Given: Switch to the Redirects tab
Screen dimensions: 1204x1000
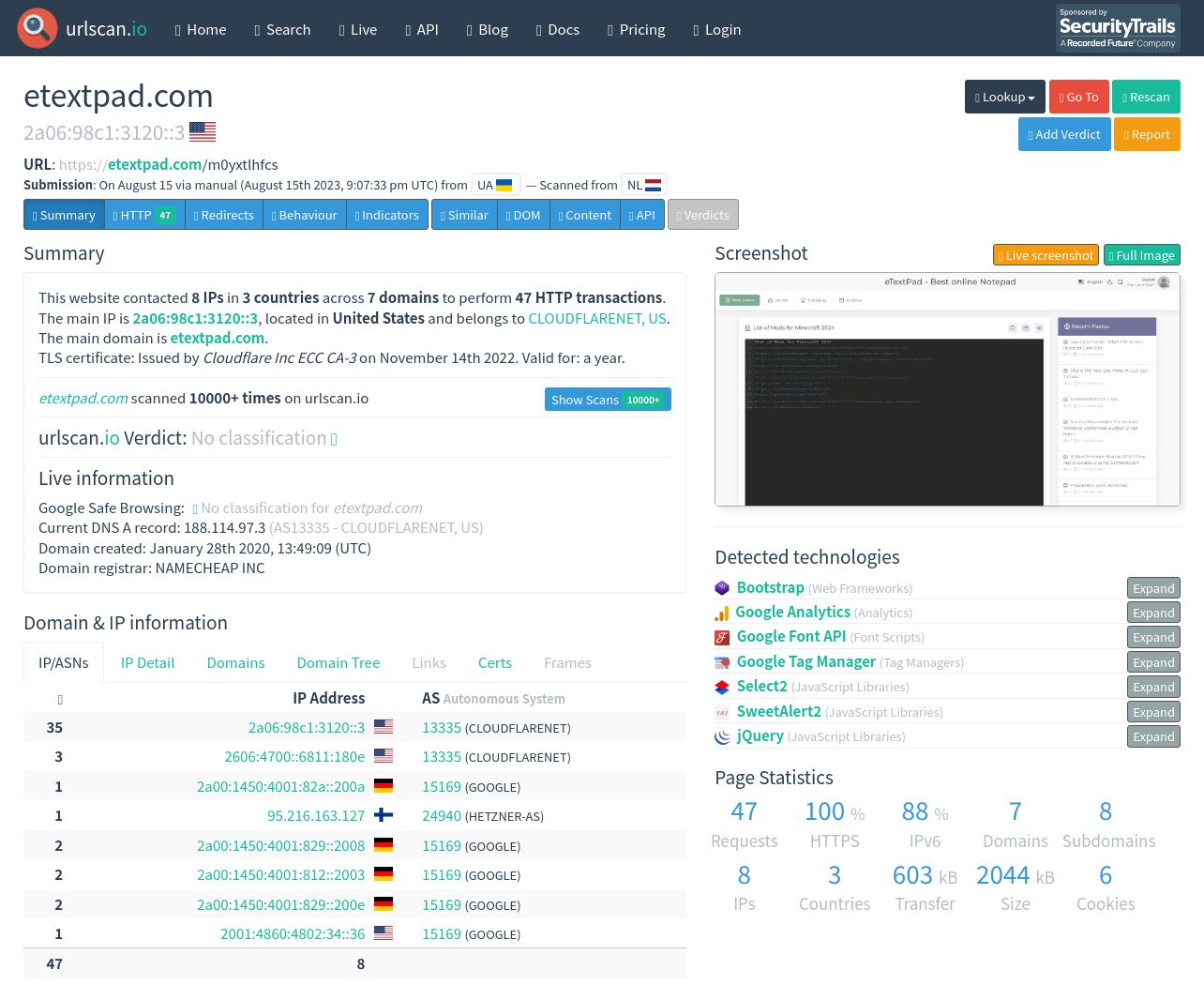Looking at the screenshot, I should point(224,215).
